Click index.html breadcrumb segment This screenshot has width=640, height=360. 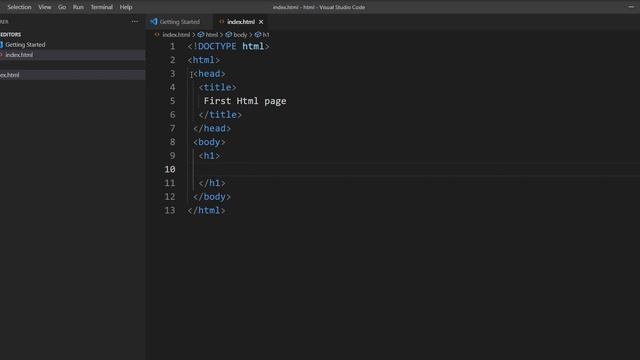(x=176, y=35)
